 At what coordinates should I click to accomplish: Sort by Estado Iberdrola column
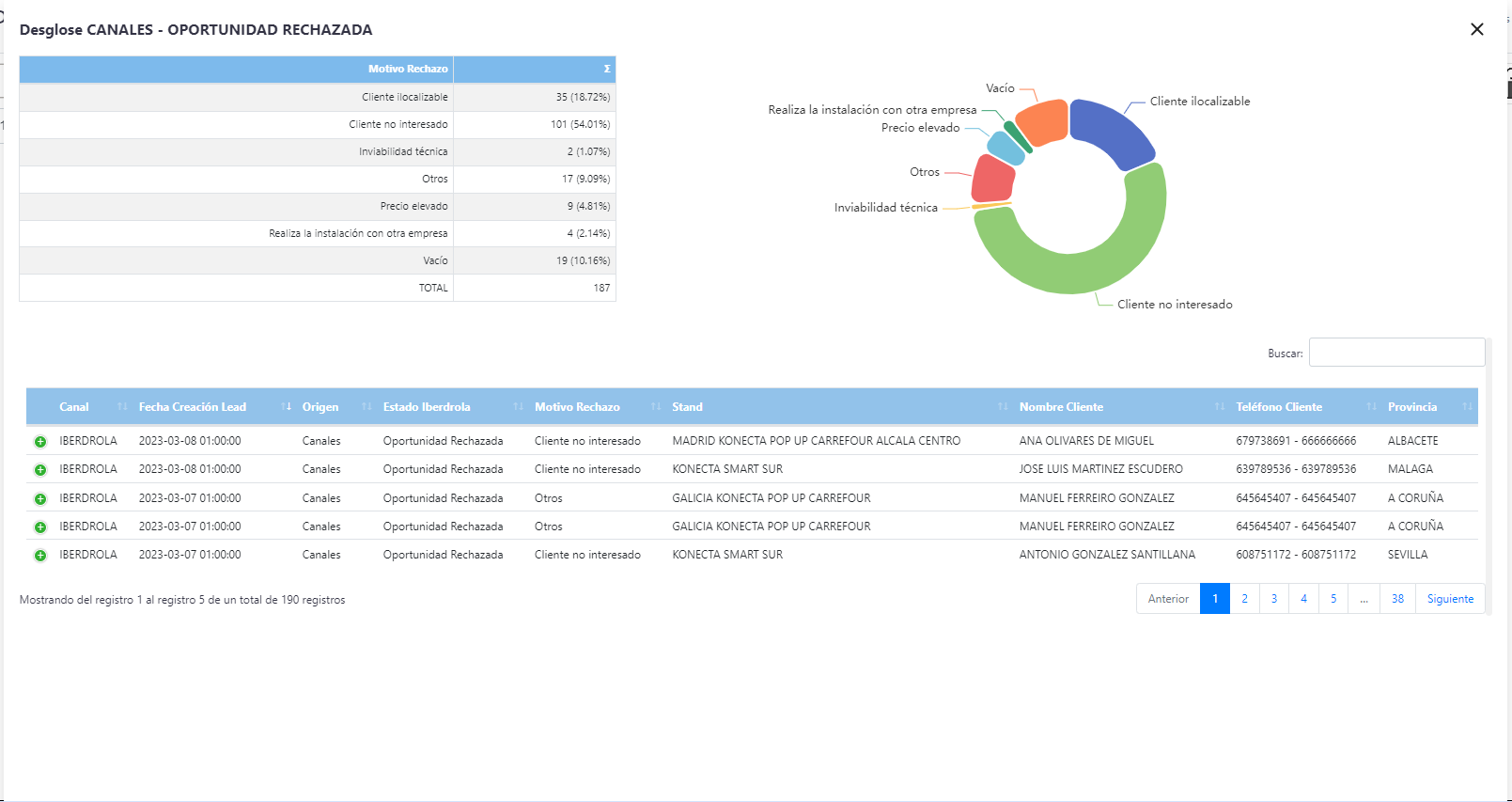tap(452, 407)
